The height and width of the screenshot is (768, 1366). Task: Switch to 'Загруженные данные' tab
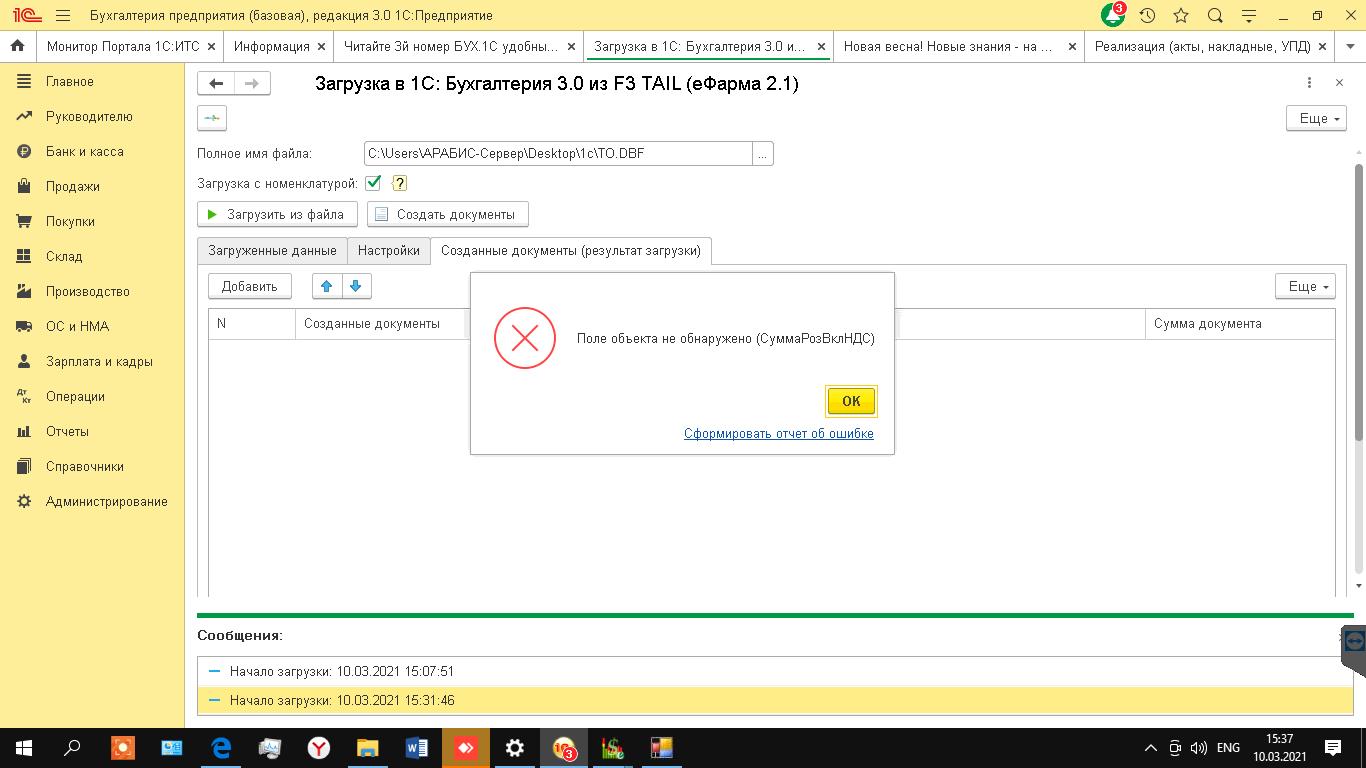272,250
